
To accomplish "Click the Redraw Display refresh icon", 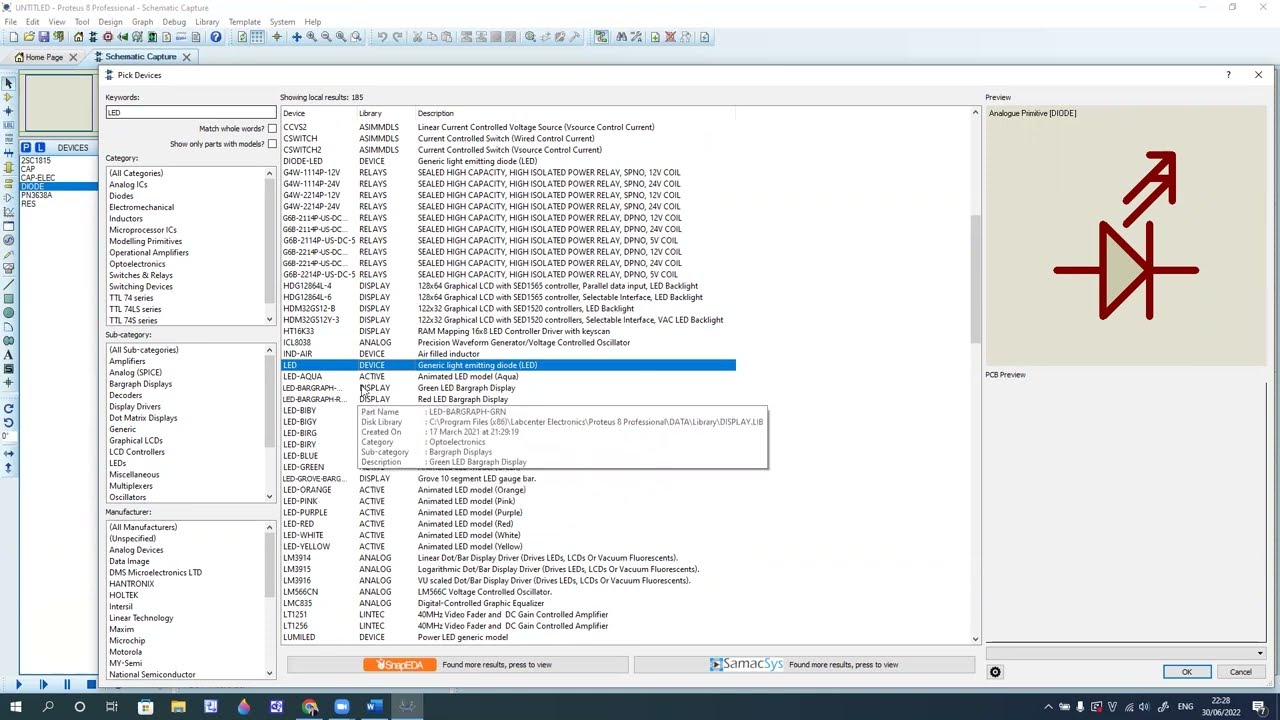I will click(242, 37).
